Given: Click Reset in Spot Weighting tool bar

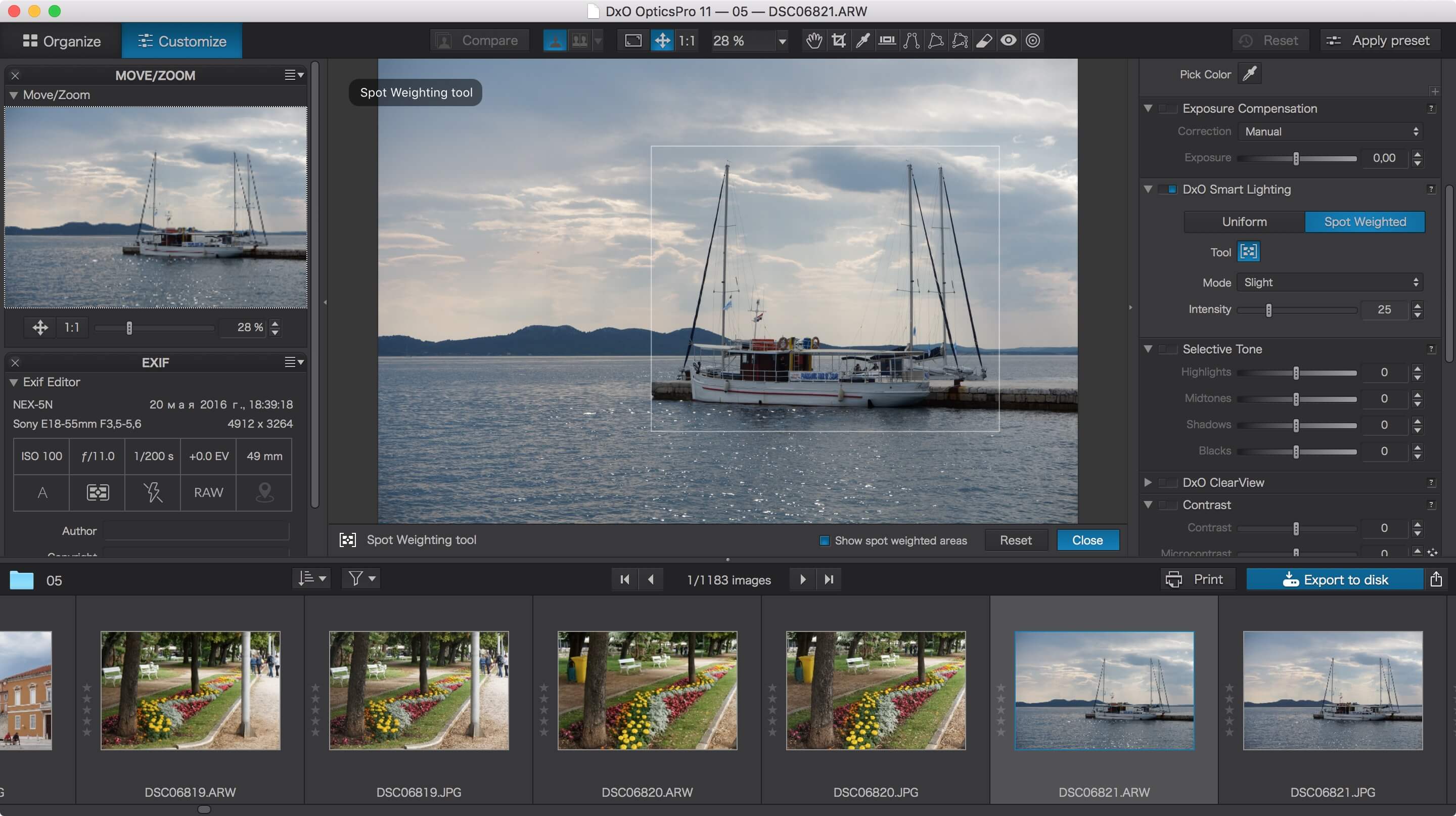Looking at the screenshot, I should coord(1016,540).
